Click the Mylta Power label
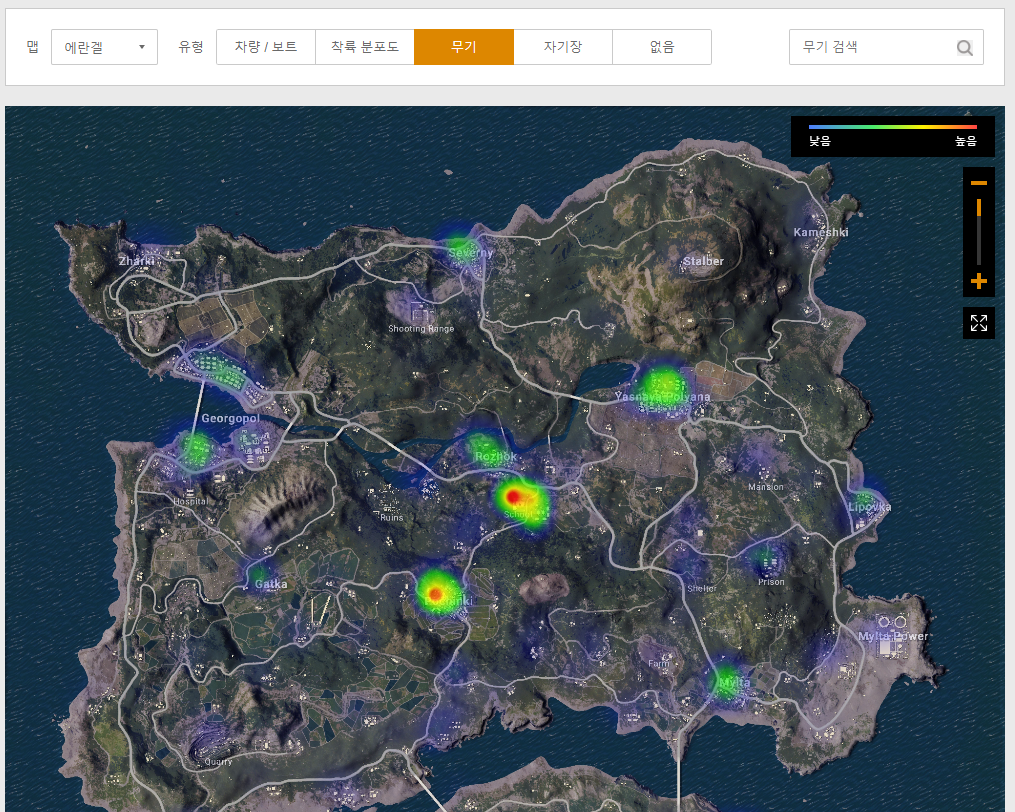 point(893,637)
